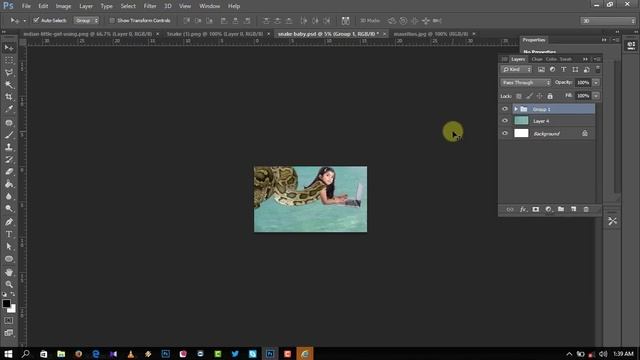The height and width of the screenshot is (360, 640).
Task: Select the Healing Brush tool
Action: [x=9, y=123]
